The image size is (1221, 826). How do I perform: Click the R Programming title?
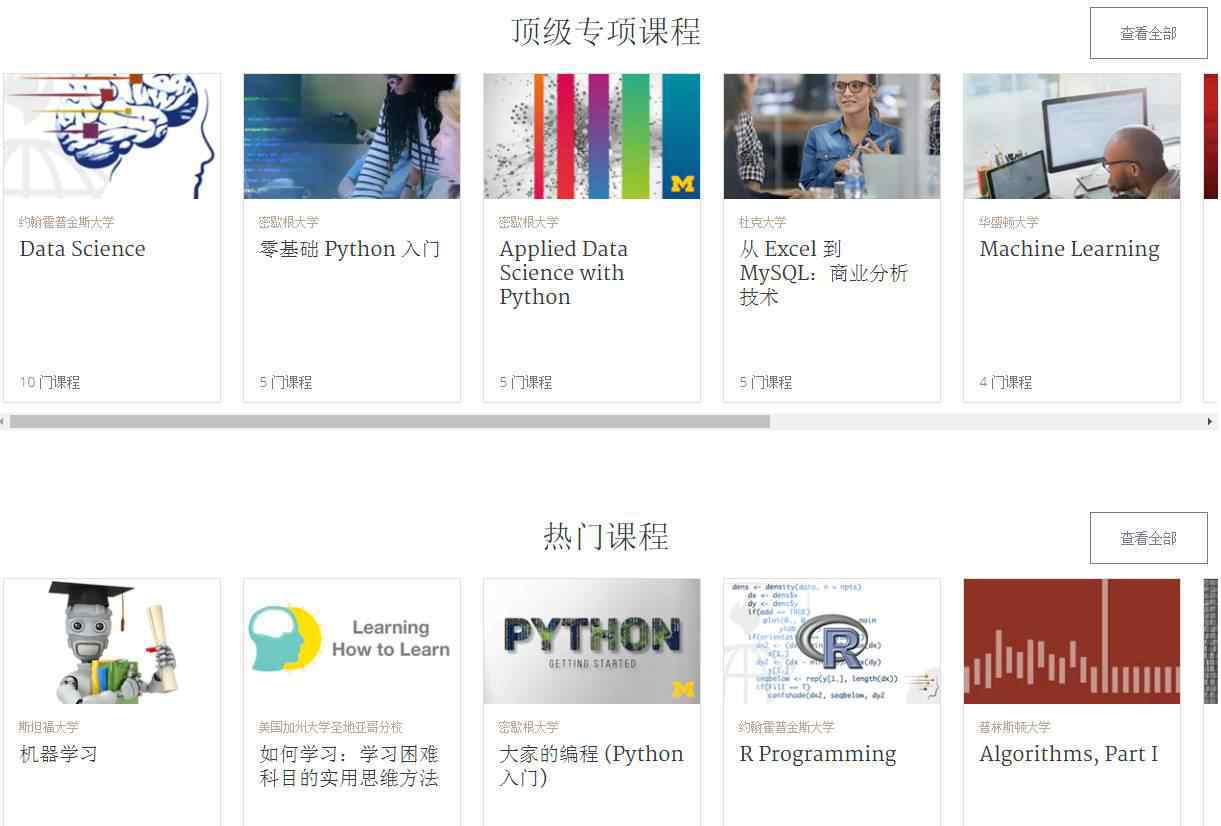click(818, 754)
